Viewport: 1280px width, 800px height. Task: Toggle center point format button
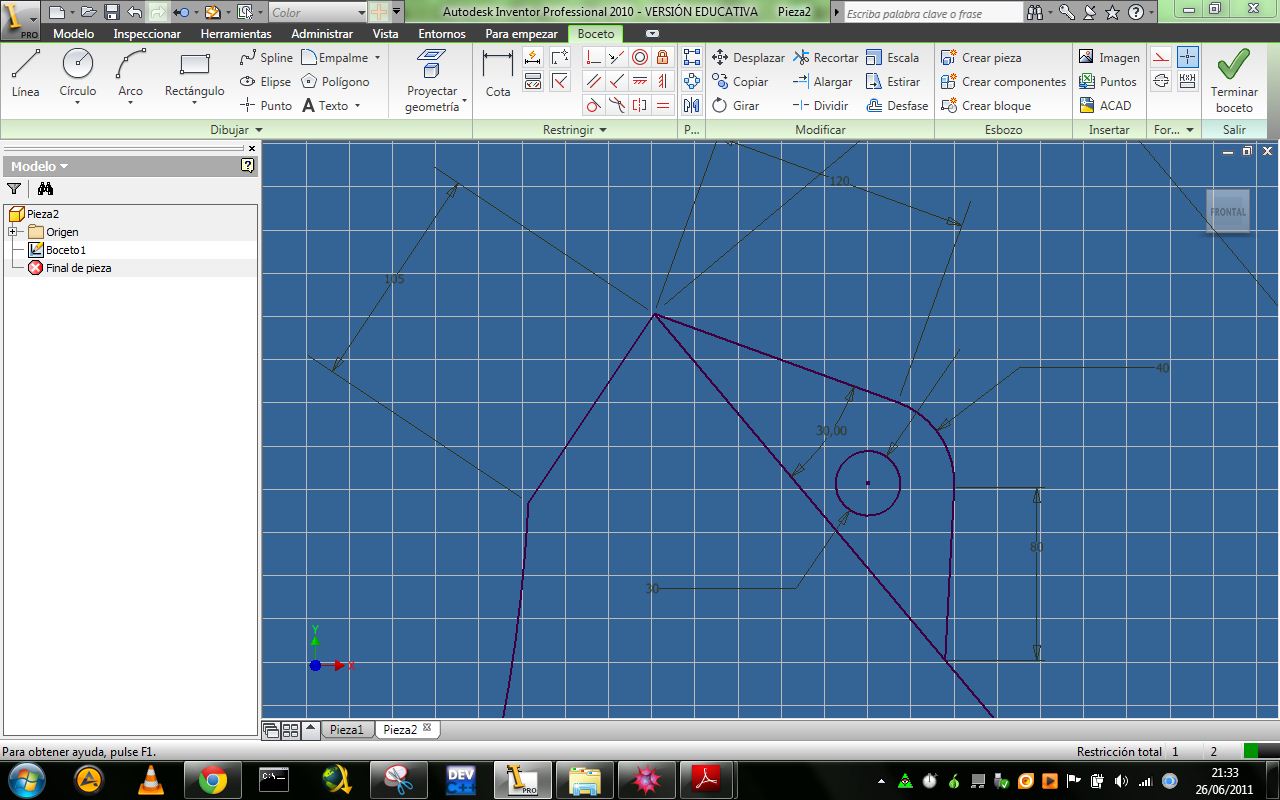[x=1187, y=57]
